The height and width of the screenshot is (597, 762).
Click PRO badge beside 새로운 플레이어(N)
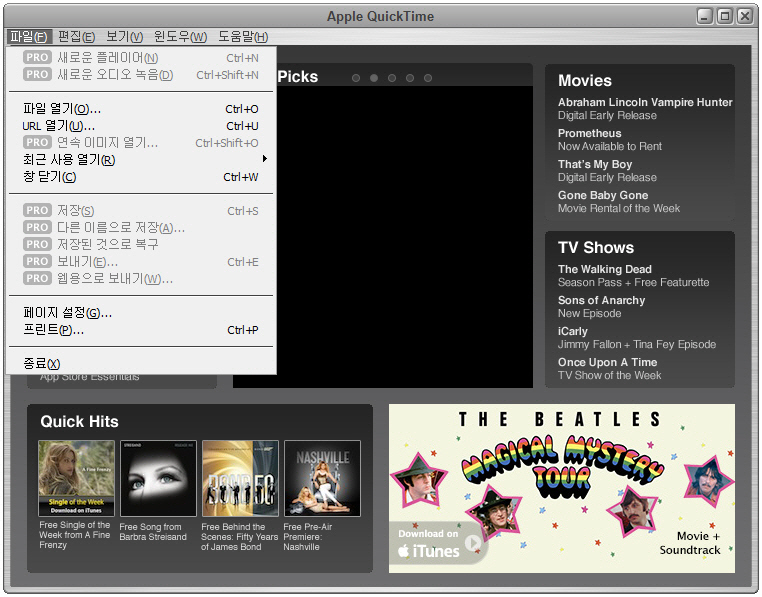37,57
